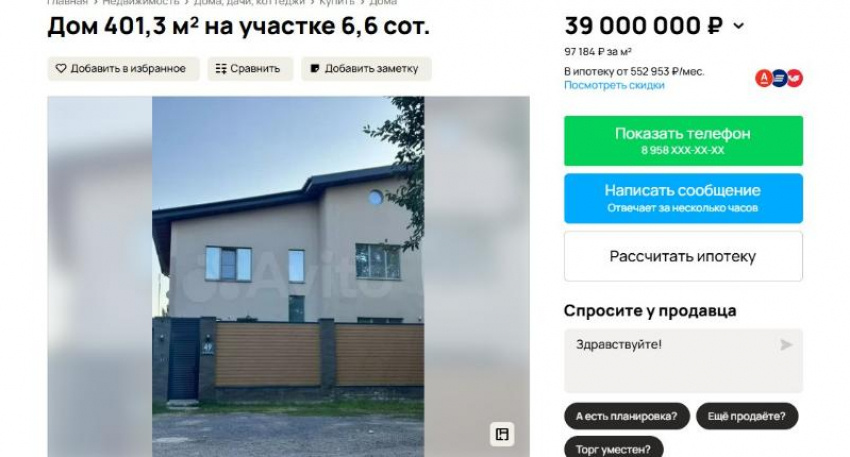Select the quick reply Ещё продаёте?
This screenshot has width=850, height=457.
[746, 416]
